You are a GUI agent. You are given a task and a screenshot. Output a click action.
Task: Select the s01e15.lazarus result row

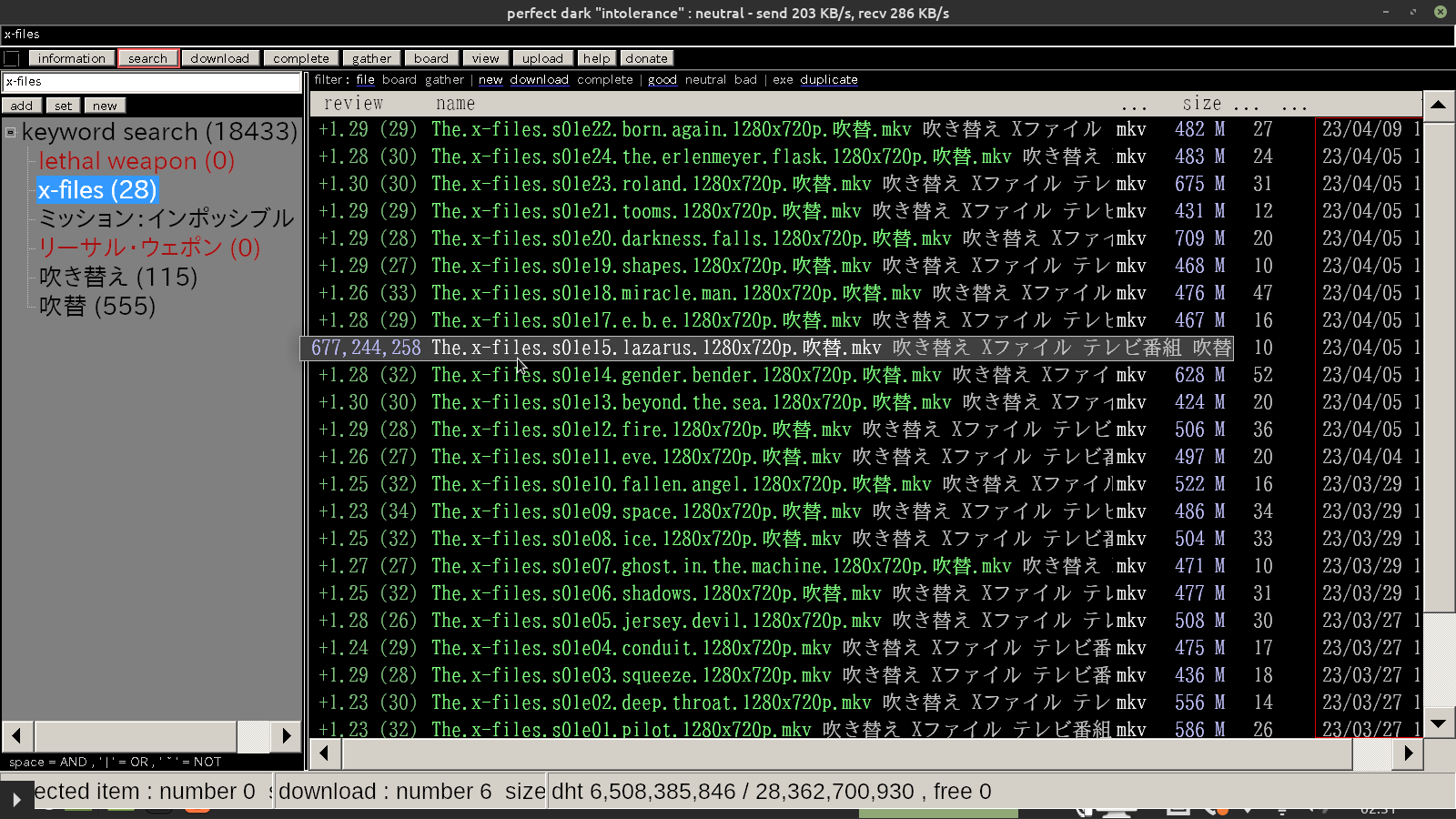click(x=865, y=348)
